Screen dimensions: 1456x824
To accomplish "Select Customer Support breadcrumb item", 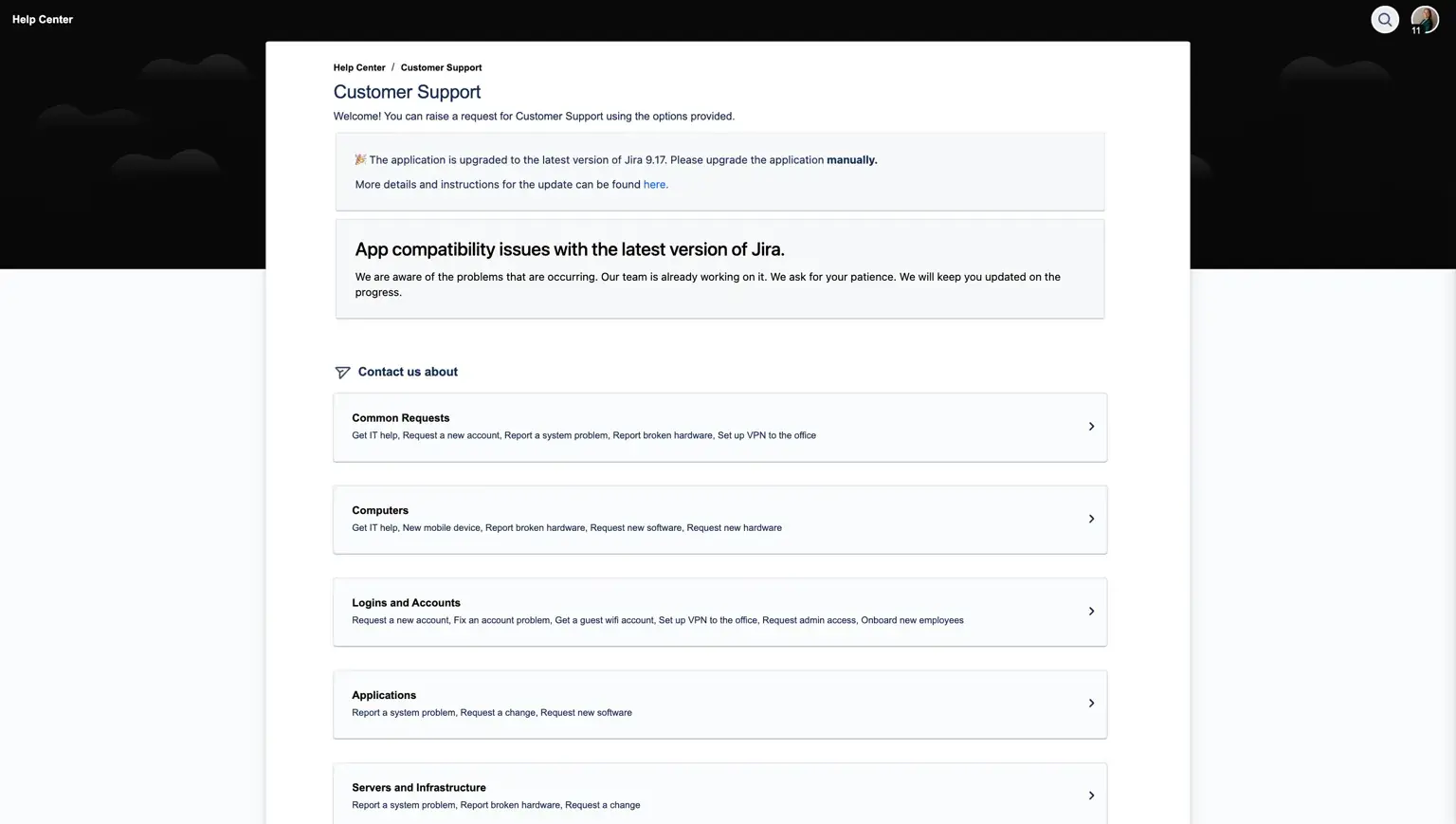I will 441,67.
